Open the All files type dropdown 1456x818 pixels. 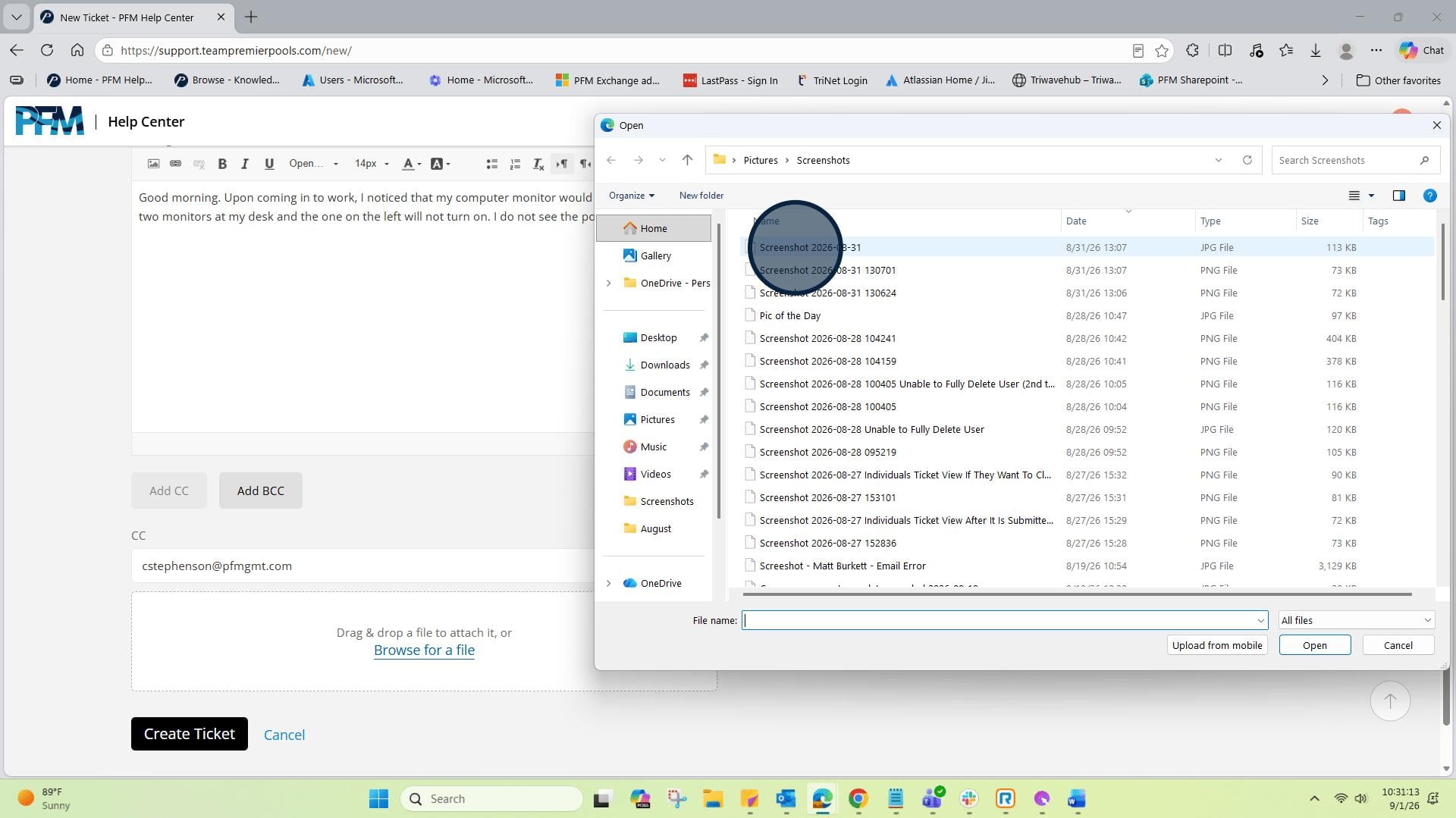tap(1355, 620)
